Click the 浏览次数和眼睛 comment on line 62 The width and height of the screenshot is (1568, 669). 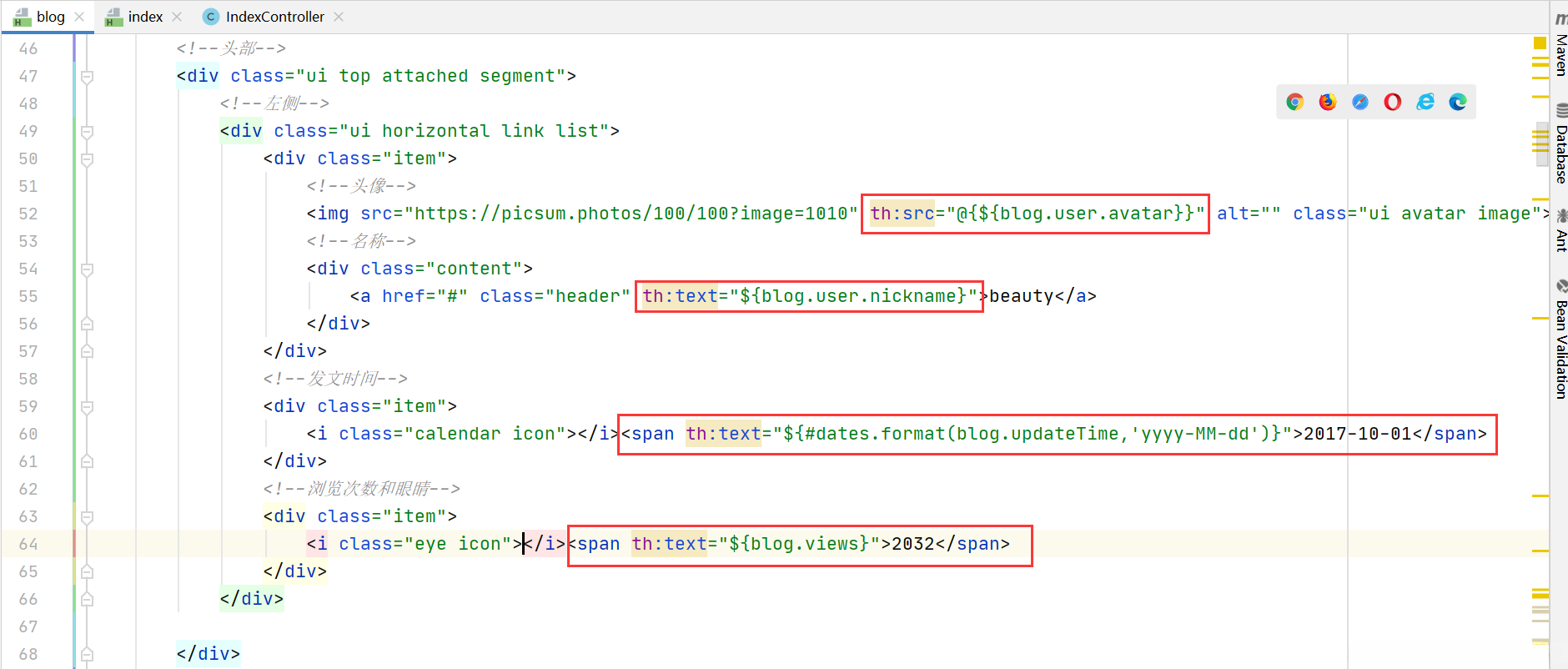point(361,489)
